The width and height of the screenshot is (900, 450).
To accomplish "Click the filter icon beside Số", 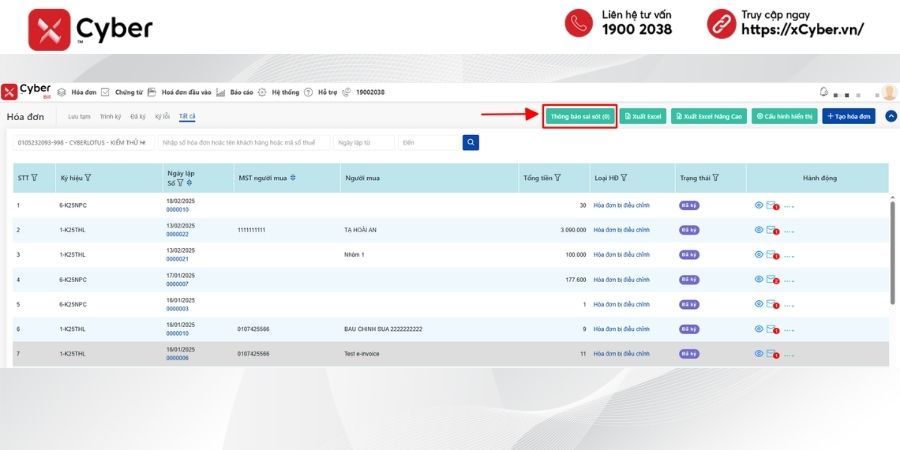I will (x=180, y=183).
